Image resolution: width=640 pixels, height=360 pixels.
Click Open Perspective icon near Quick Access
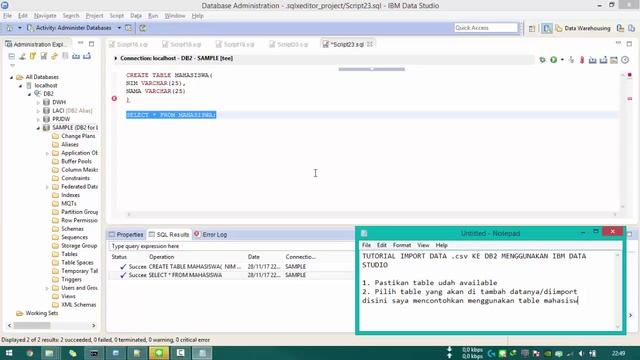click(532, 28)
